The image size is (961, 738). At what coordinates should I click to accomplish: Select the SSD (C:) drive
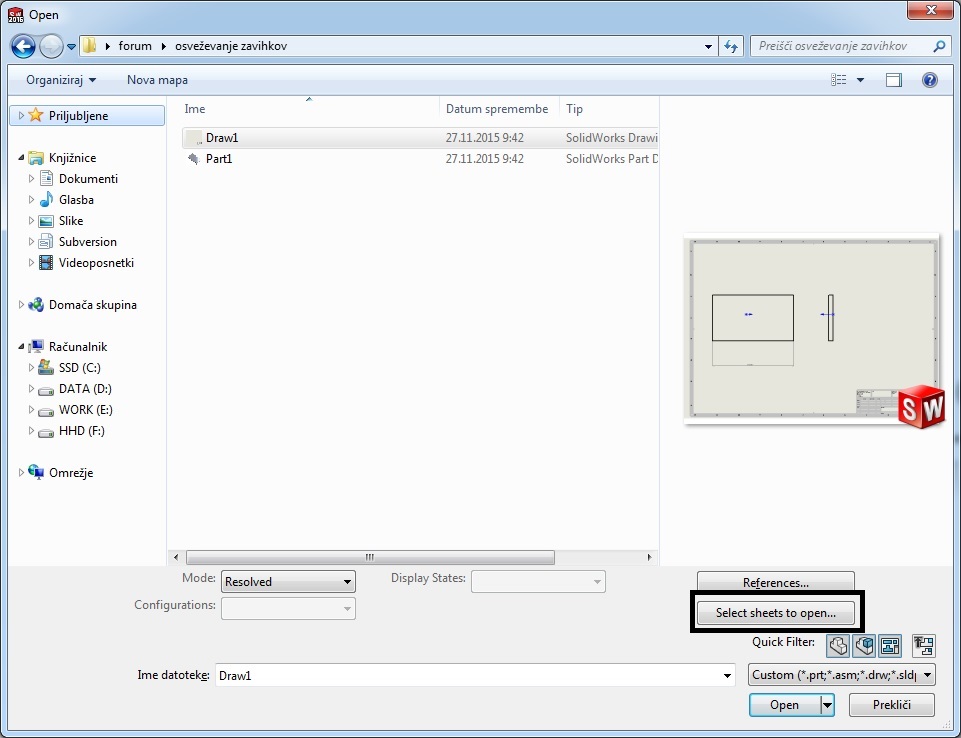tap(79, 368)
